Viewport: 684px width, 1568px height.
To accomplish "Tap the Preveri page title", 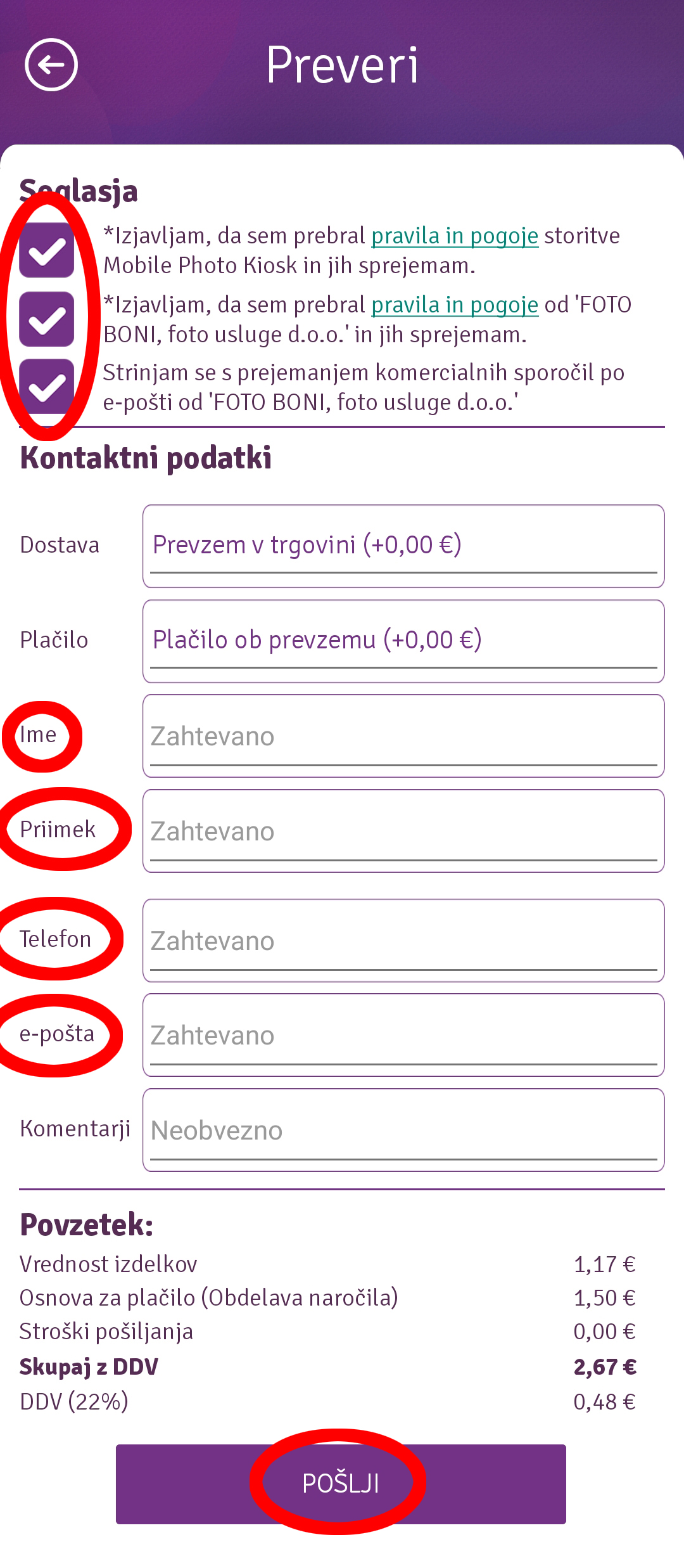I will coord(342,65).
